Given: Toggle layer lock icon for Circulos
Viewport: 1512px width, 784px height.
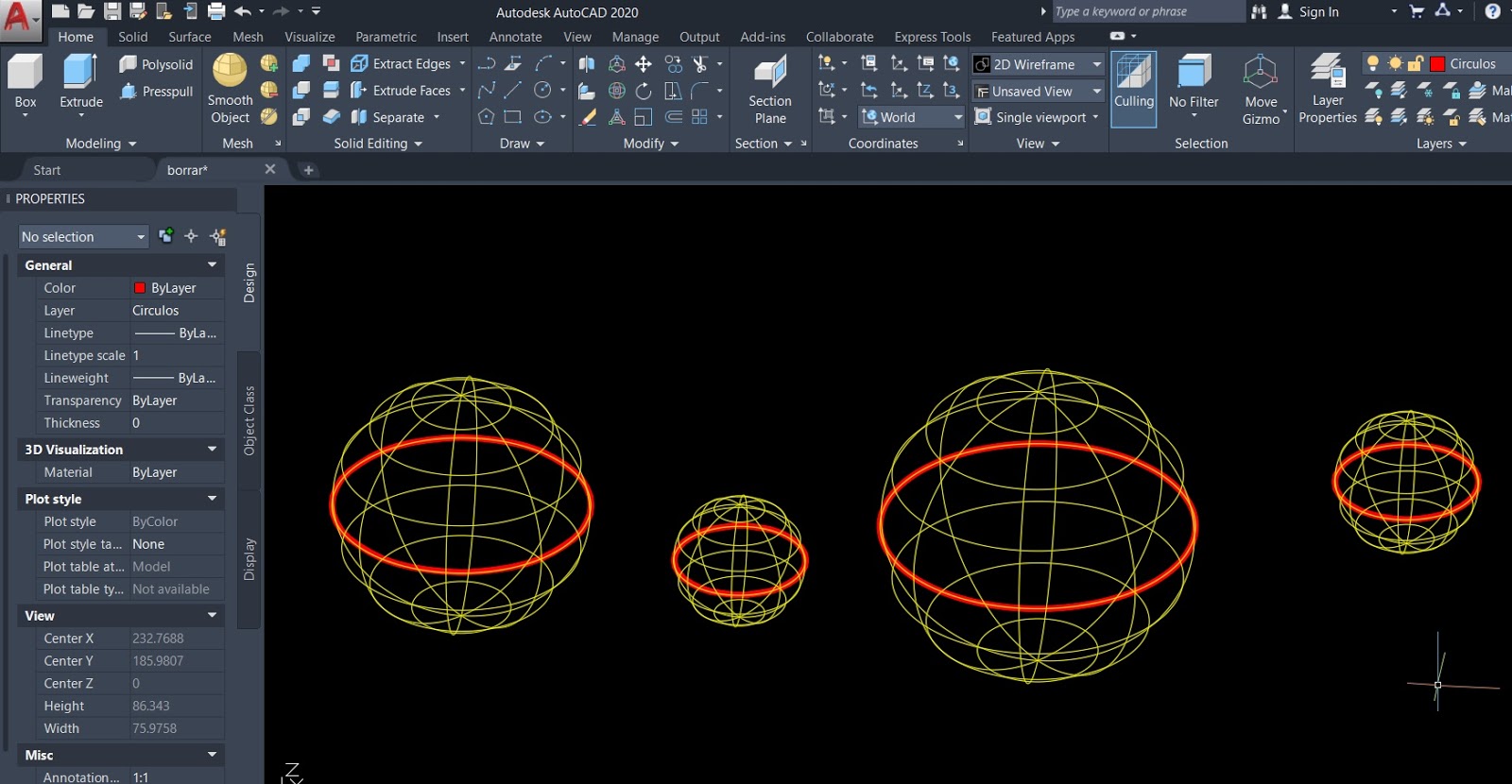Looking at the screenshot, I should (x=1416, y=63).
